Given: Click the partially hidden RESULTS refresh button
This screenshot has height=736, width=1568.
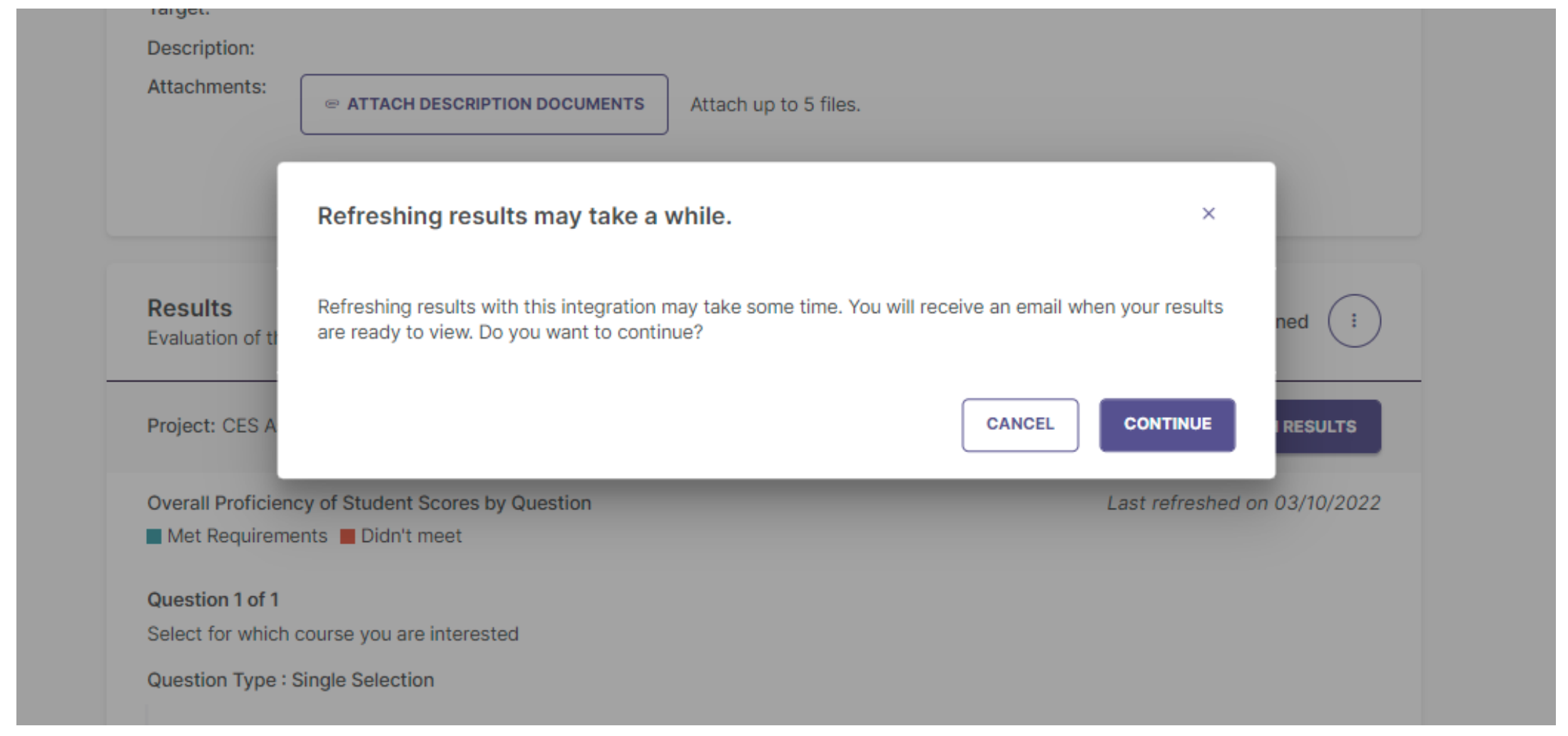Looking at the screenshot, I should coord(1328,426).
